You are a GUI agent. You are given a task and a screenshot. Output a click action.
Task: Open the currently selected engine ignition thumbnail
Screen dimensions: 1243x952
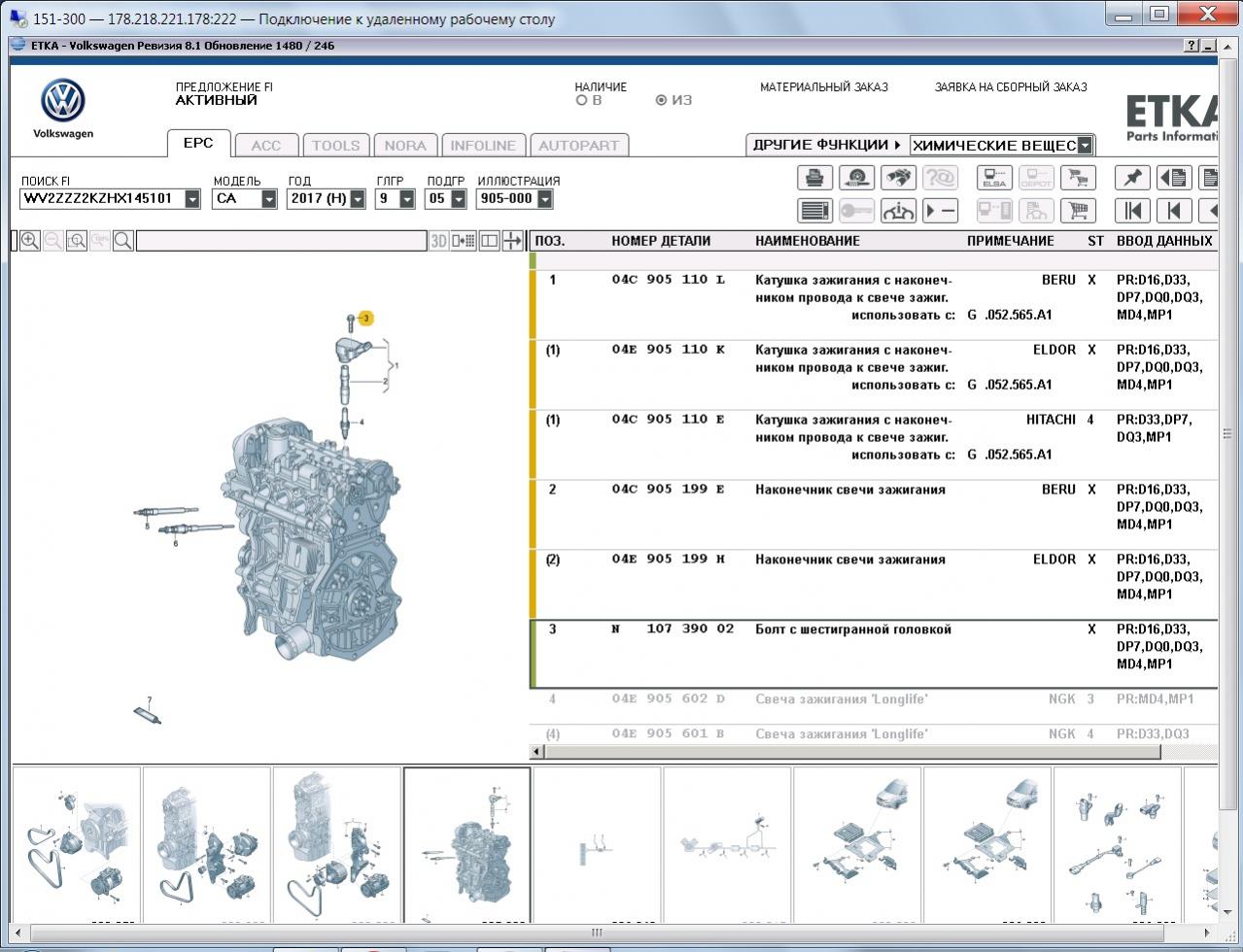(x=467, y=843)
